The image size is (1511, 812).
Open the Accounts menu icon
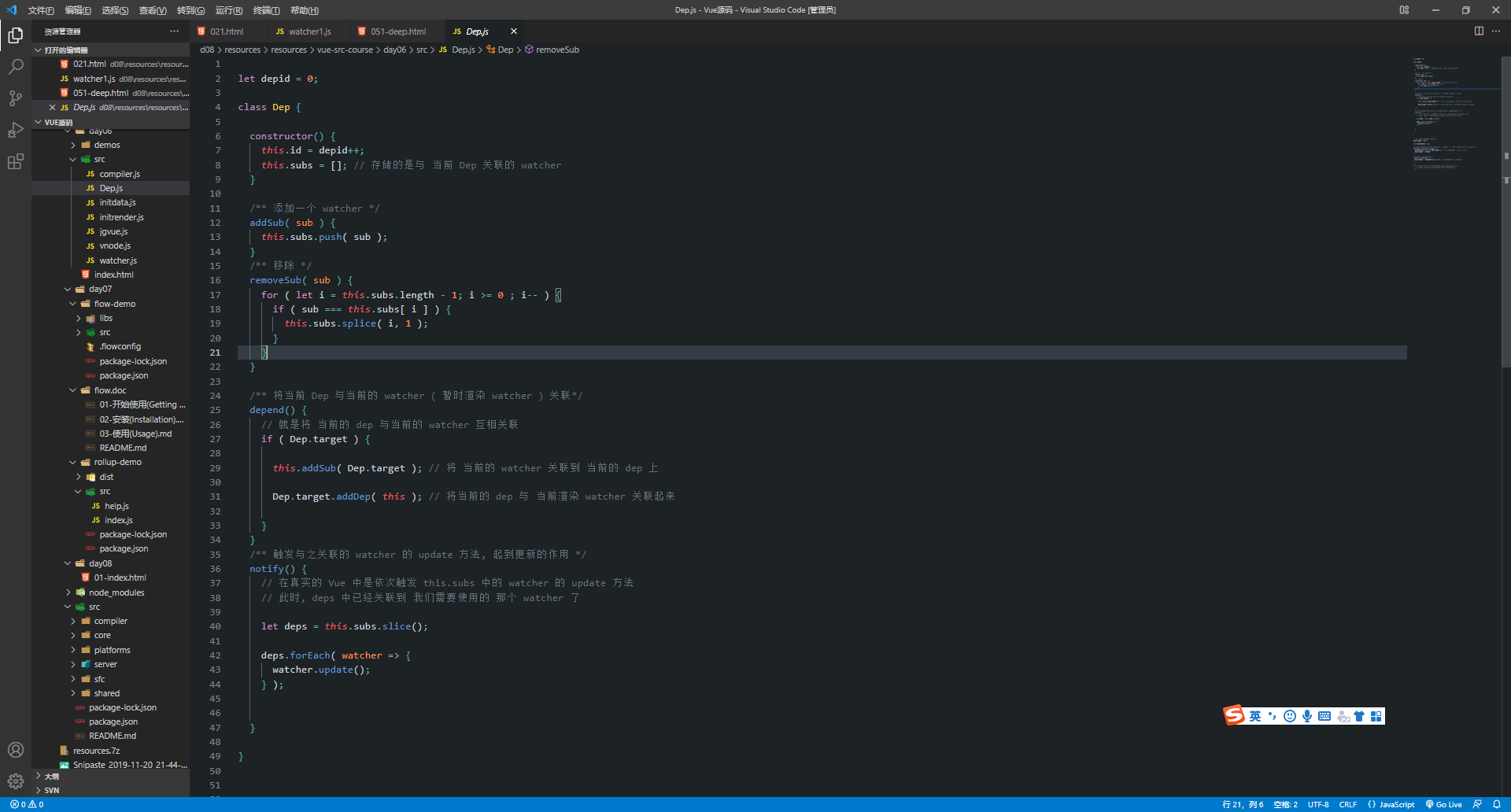point(16,750)
